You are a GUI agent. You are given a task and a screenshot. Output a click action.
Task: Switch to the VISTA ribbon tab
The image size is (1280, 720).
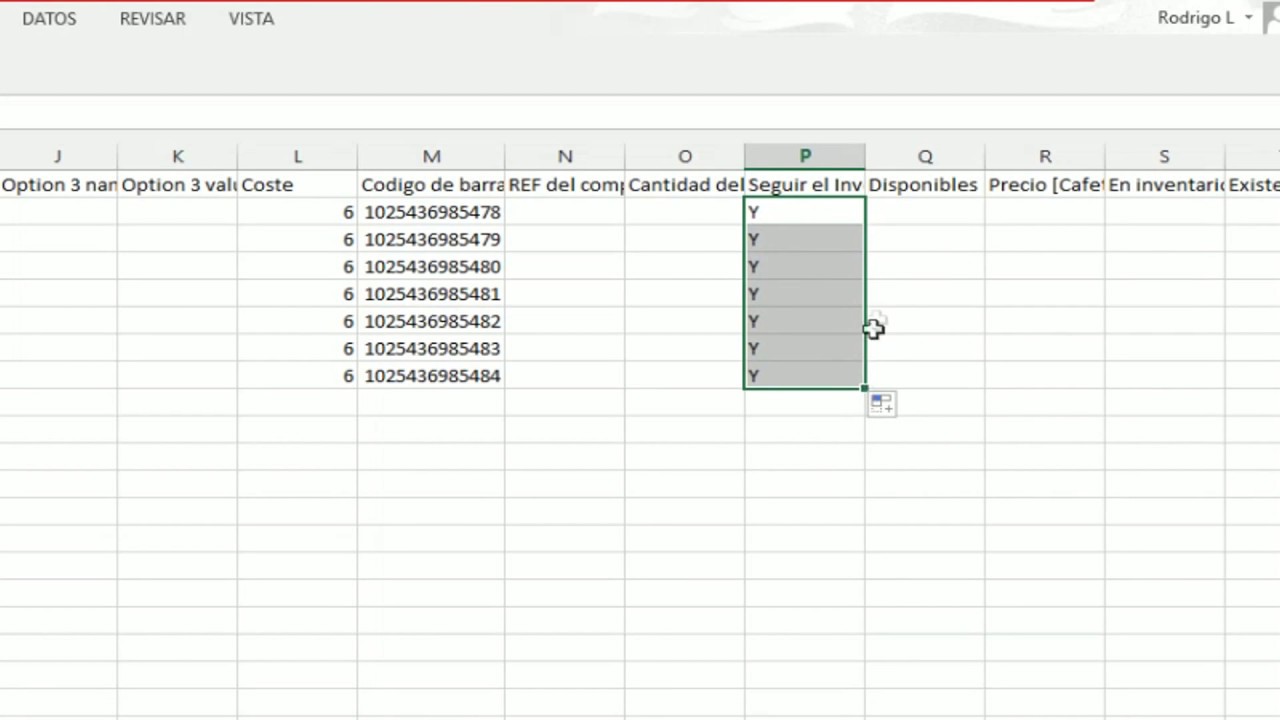251,19
